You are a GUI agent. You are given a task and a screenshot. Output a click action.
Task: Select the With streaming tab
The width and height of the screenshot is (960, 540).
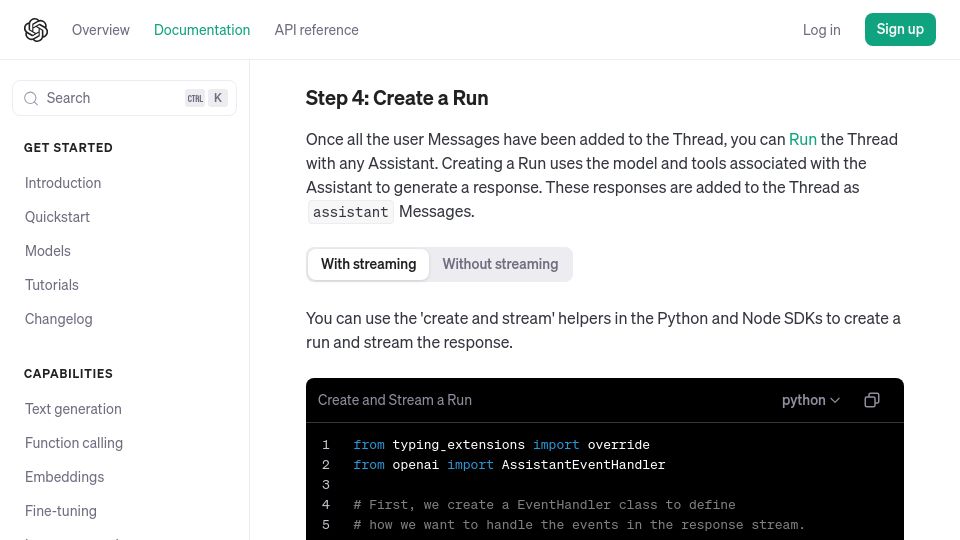pyautogui.click(x=369, y=264)
